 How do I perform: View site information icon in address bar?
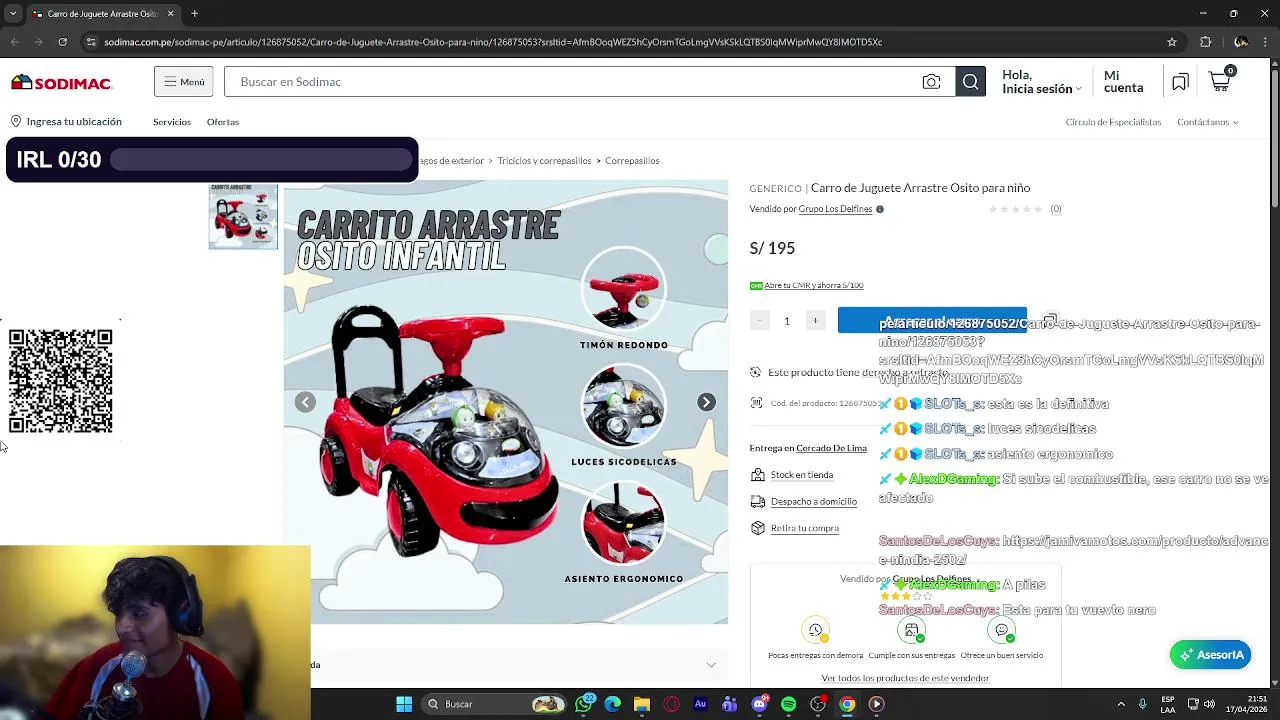click(x=91, y=42)
